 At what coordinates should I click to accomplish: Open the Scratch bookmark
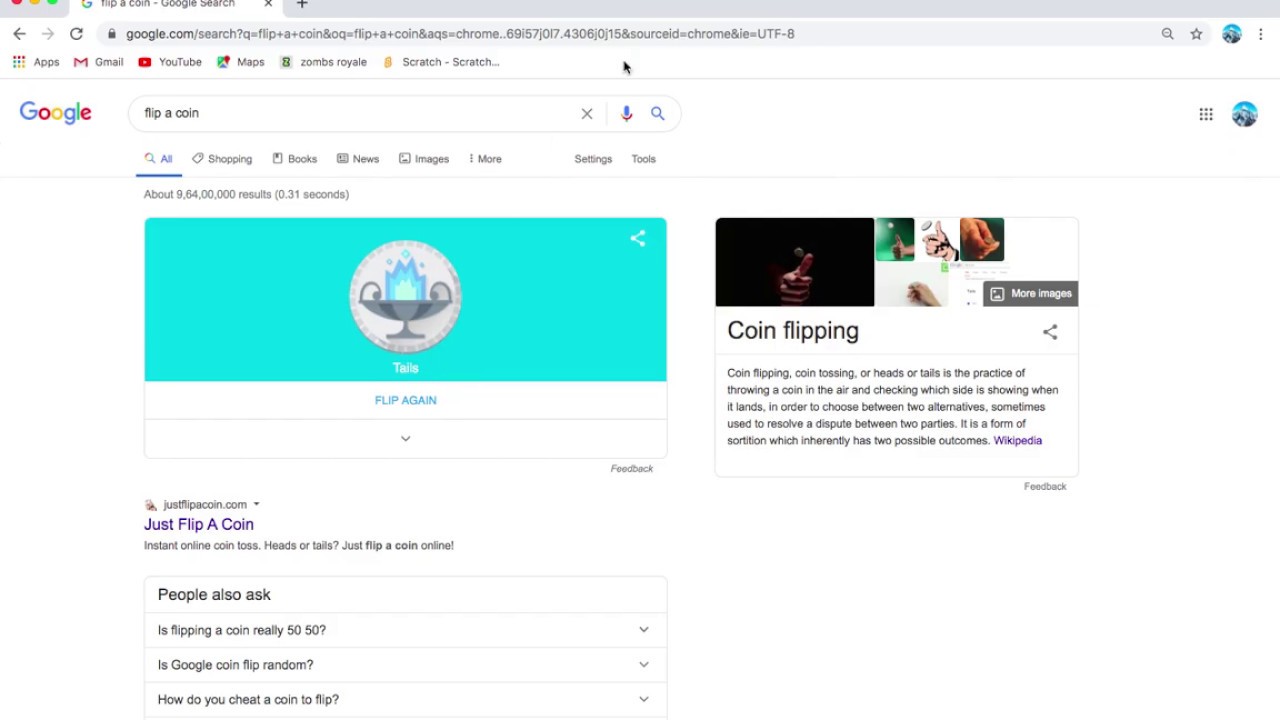point(441,62)
